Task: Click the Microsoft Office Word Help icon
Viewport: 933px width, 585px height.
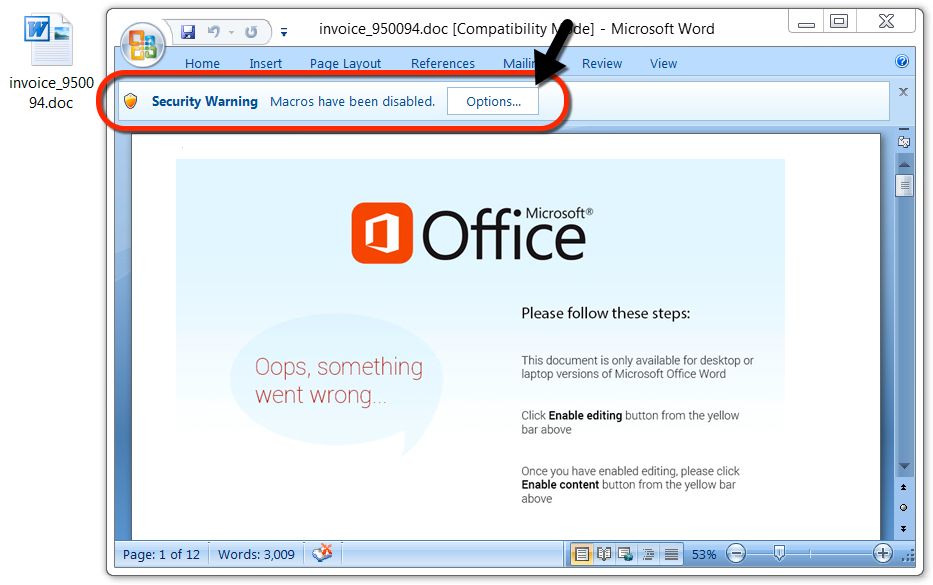Action: tap(902, 61)
